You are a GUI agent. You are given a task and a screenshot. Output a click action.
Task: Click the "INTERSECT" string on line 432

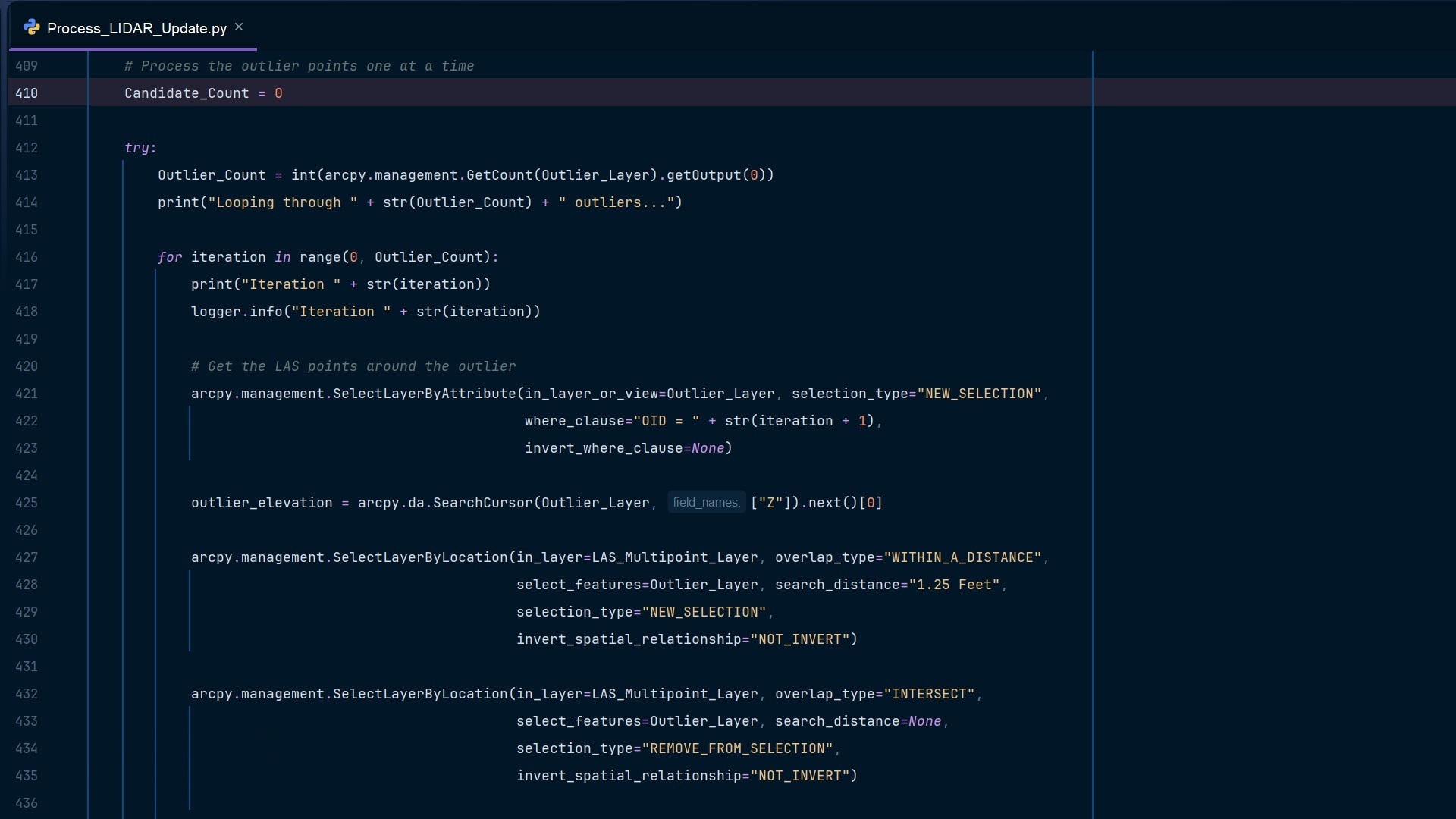(929, 694)
